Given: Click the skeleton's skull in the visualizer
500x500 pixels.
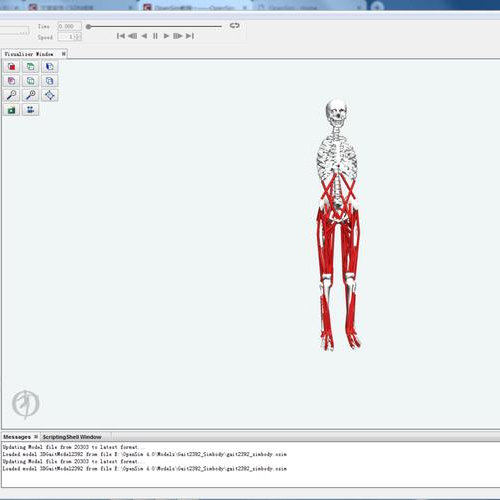Looking at the screenshot, I should pos(336,112).
